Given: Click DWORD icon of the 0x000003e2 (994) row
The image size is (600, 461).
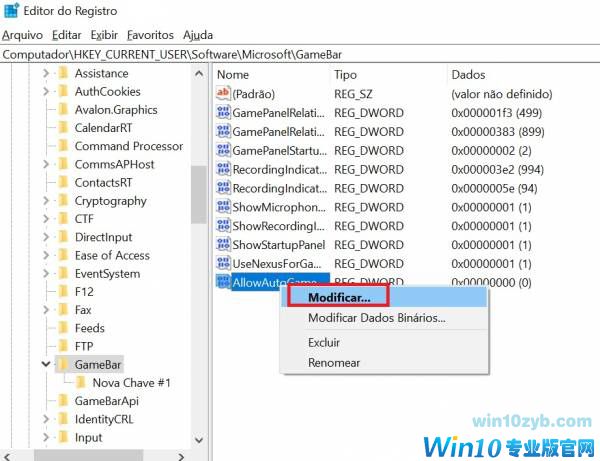Looking at the screenshot, I should click(x=223, y=169).
